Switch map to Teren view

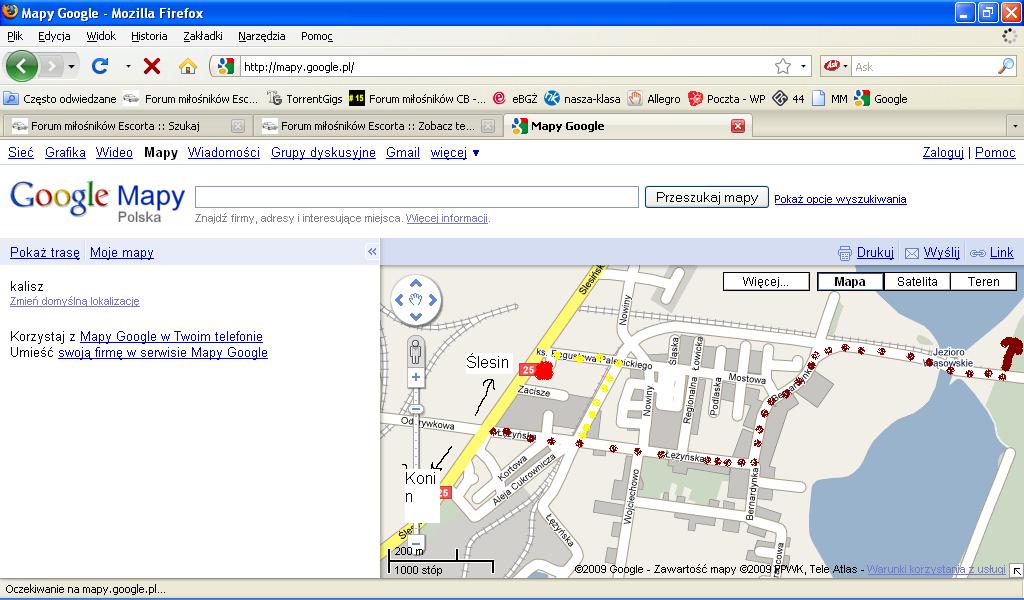click(x=983, y=282)
